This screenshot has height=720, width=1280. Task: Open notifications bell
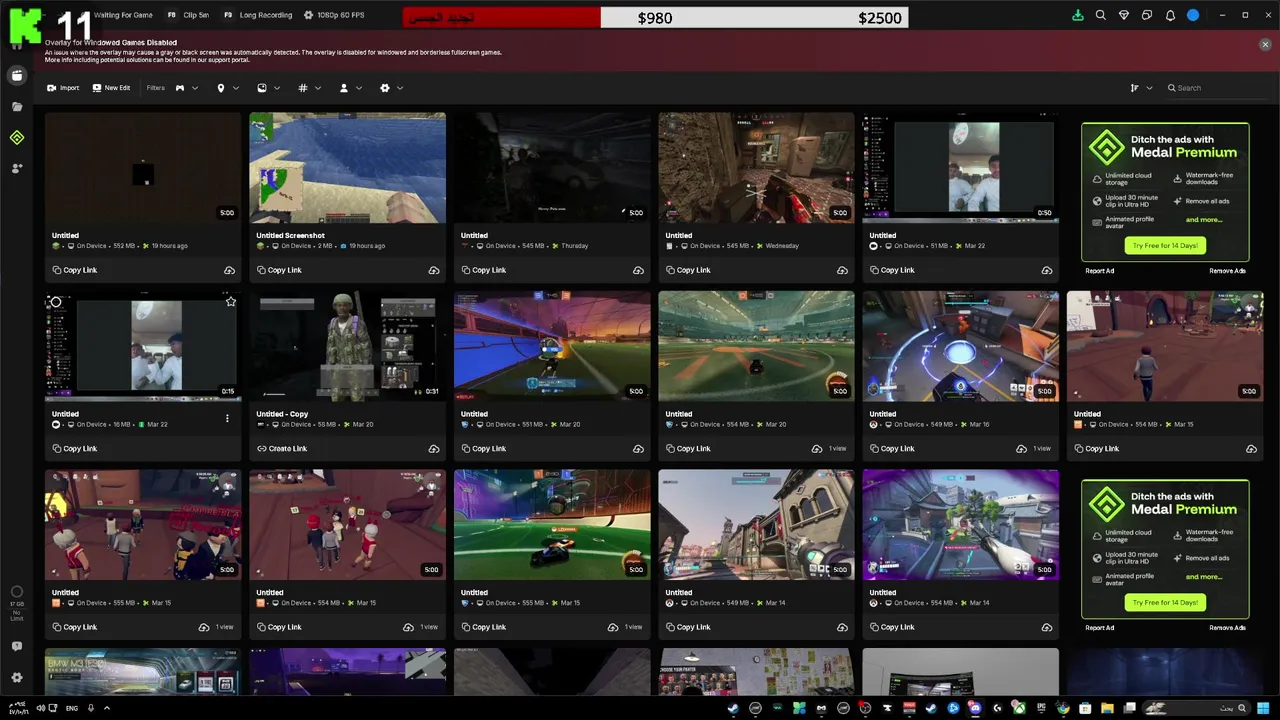pyautogui.click(x=1170, y=15)
